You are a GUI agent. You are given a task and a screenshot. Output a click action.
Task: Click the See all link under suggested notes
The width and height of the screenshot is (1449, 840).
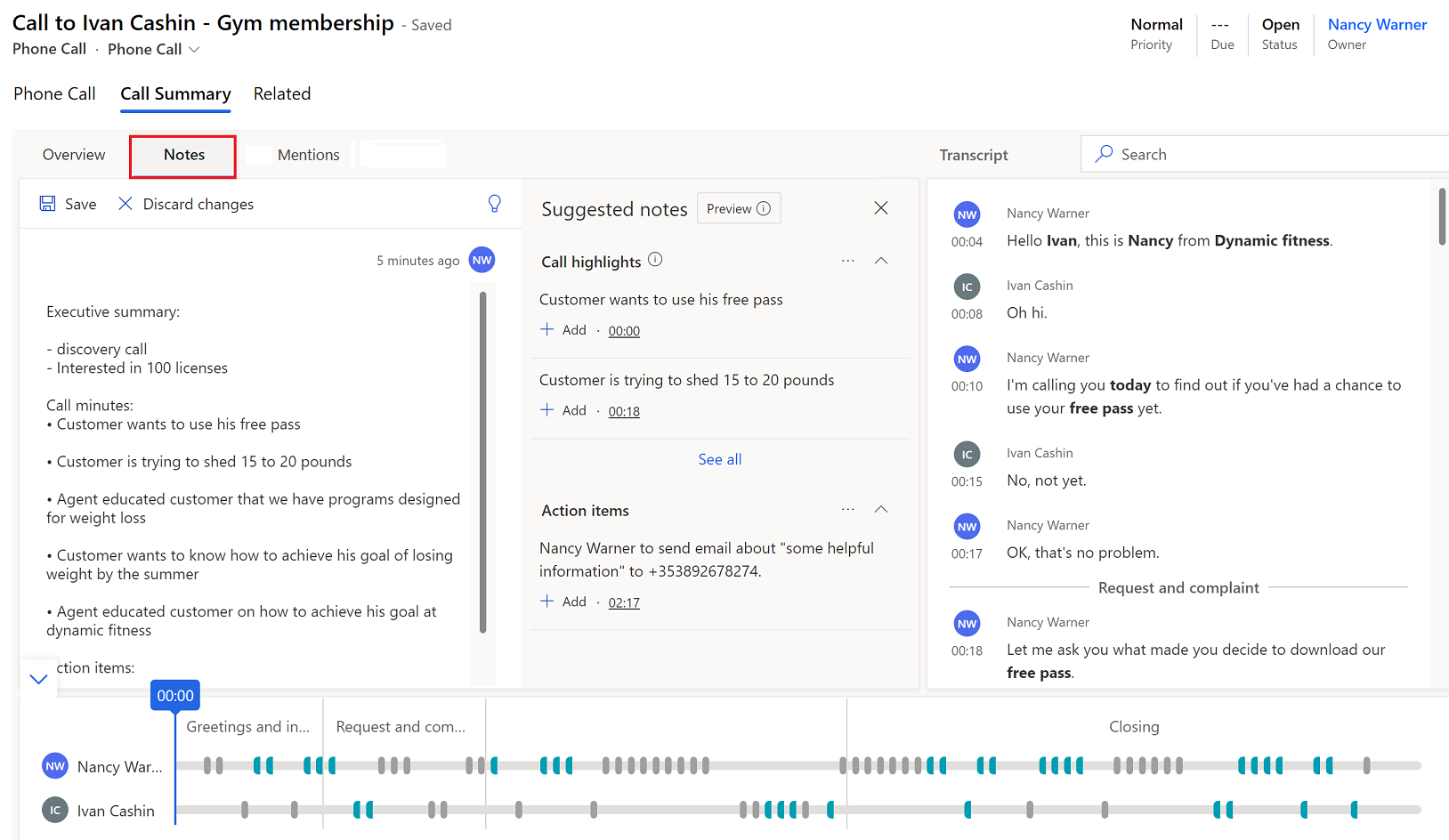[719, 459]
